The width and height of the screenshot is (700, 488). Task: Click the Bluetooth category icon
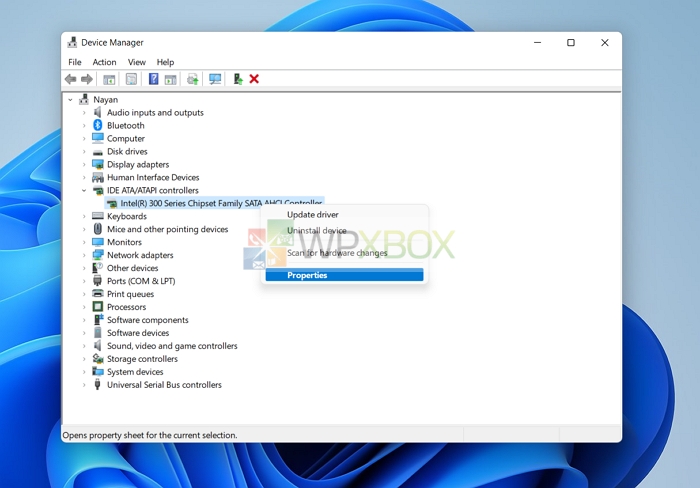[x=98, y=125]
